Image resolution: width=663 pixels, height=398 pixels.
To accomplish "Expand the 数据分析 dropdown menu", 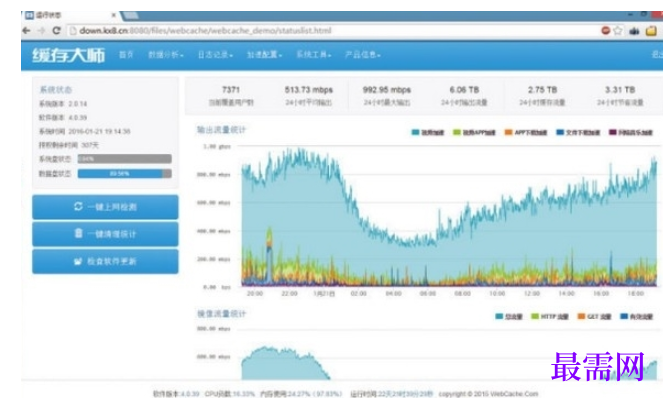I will (165, 55).
